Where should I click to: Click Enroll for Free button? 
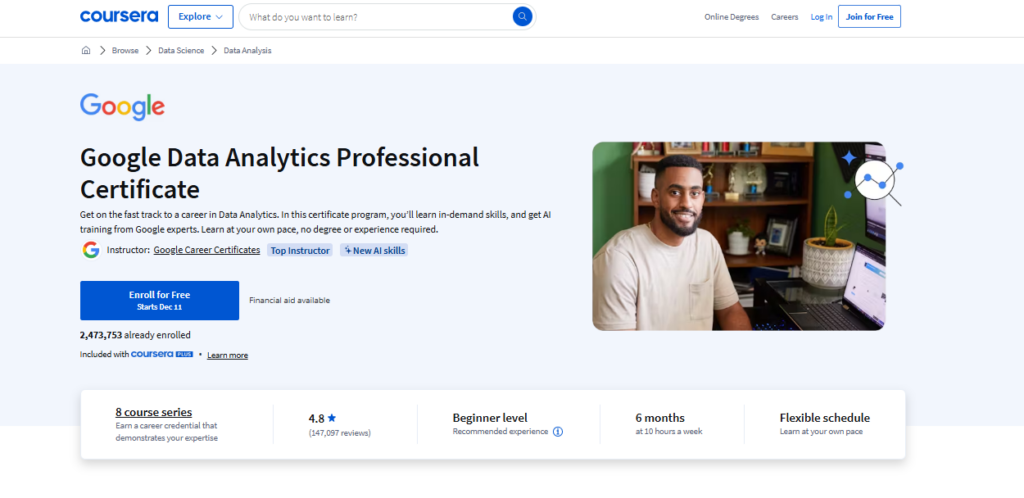[159, 300]
